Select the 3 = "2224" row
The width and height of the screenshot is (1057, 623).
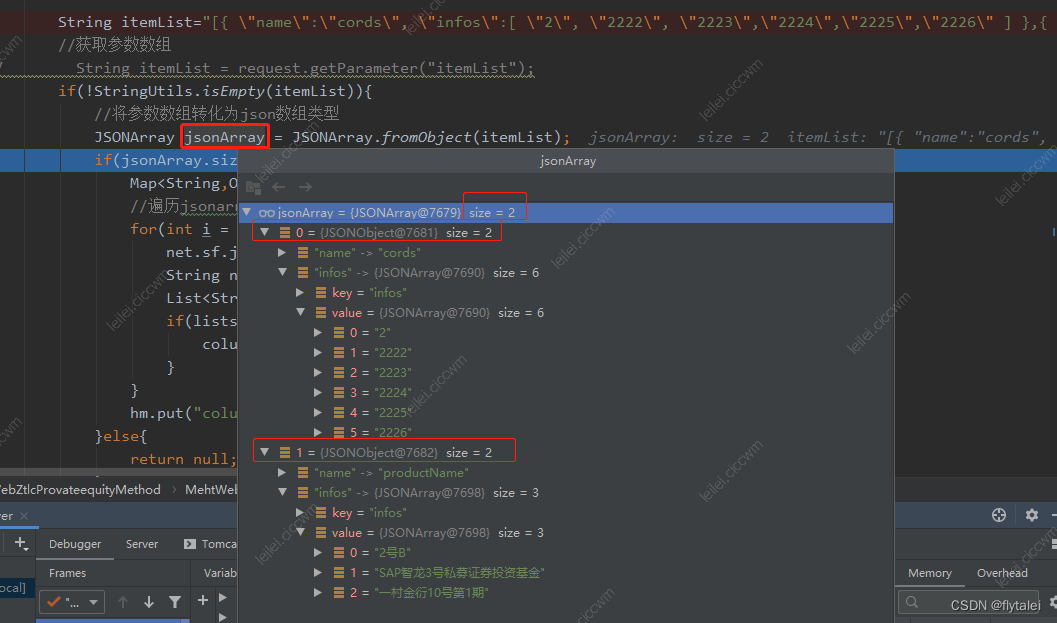566,392
